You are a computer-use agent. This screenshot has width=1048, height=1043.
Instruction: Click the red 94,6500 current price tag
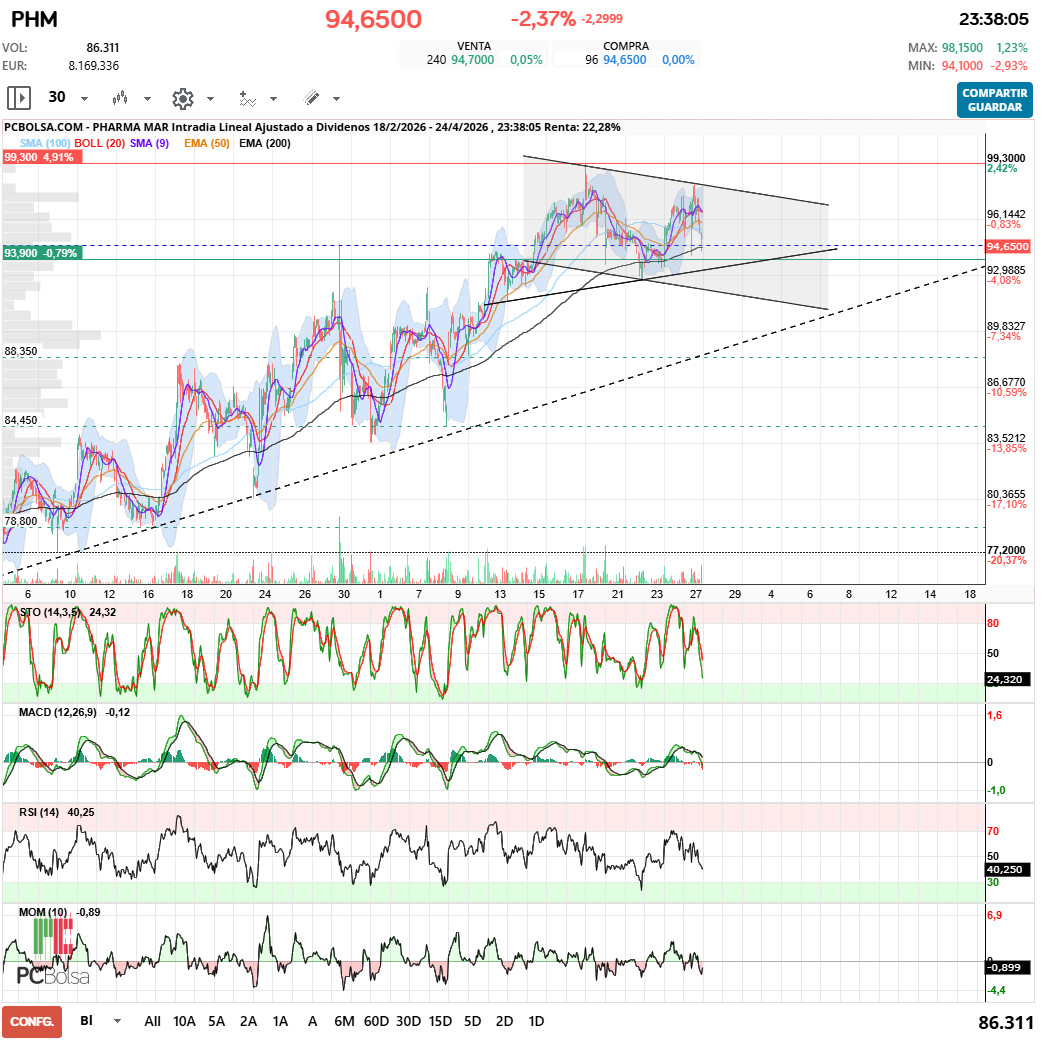1008,247
